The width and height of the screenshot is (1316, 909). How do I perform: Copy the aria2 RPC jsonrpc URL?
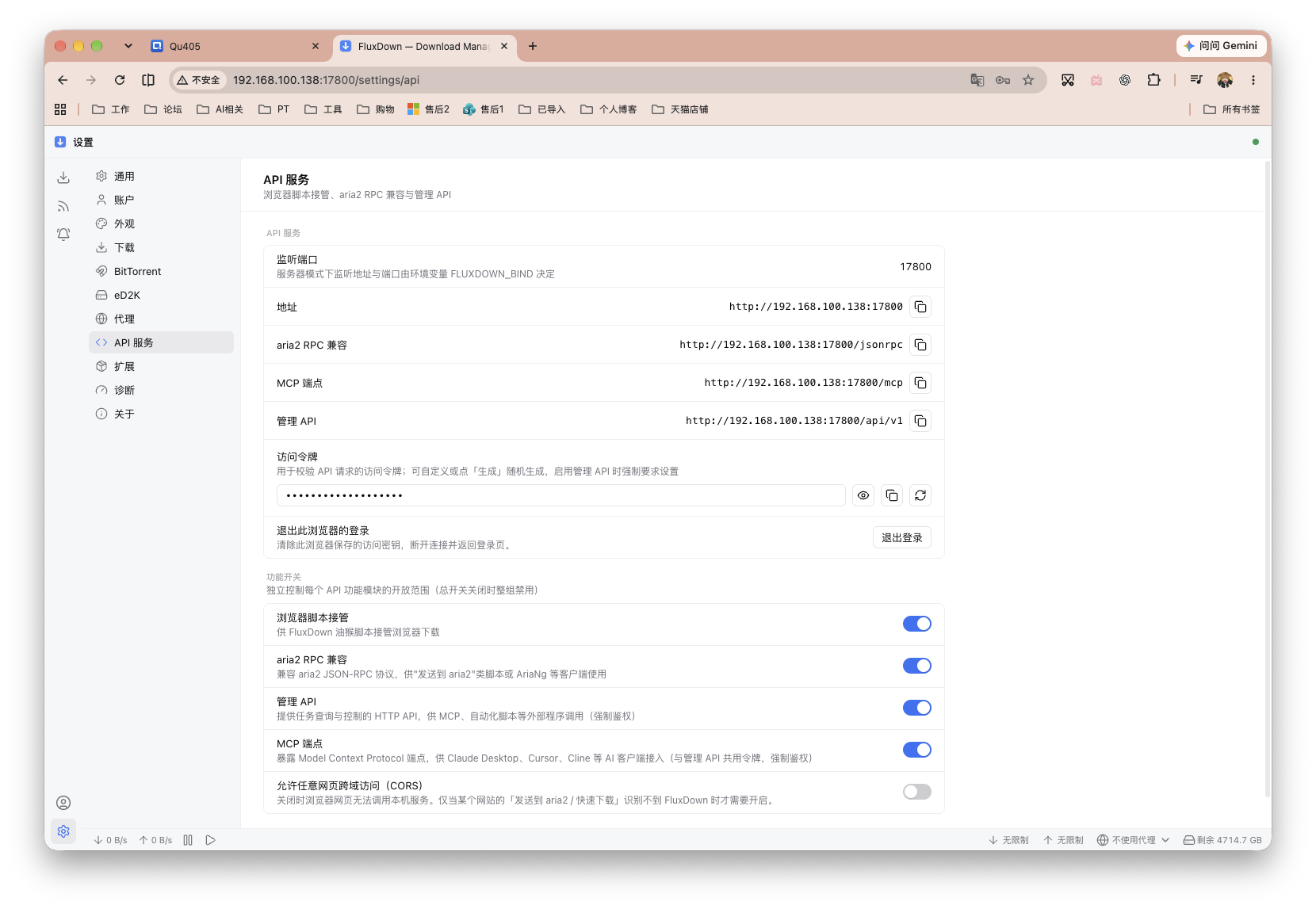pos(920,345)
